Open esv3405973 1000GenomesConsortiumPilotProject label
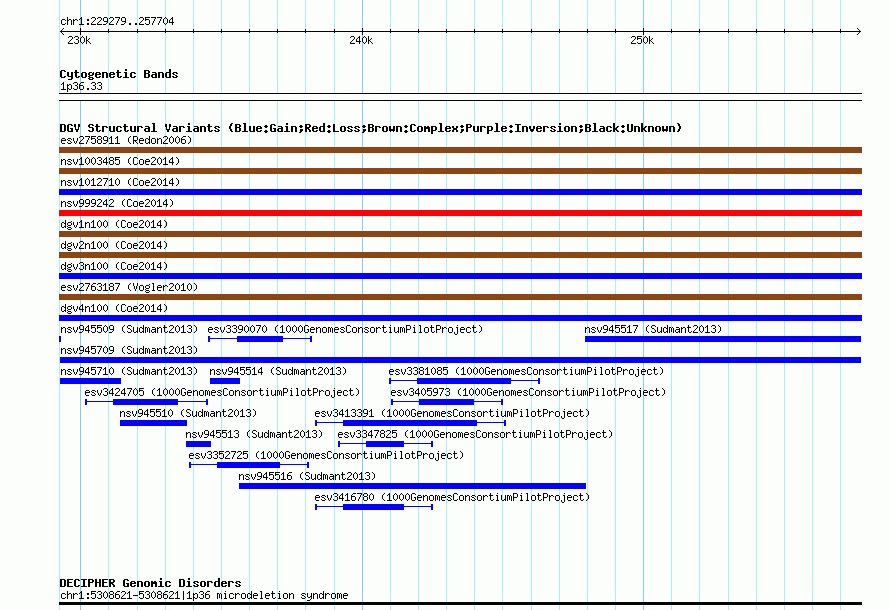Screen dimensions: 890x610 pos(528,392)
